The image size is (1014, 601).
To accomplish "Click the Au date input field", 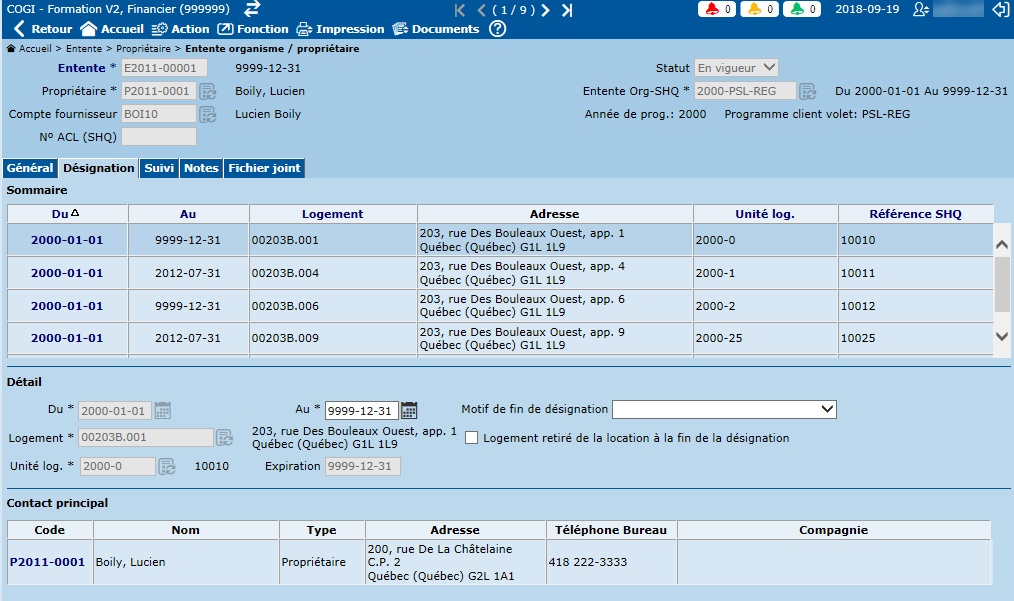I will (x=361, y=410).
